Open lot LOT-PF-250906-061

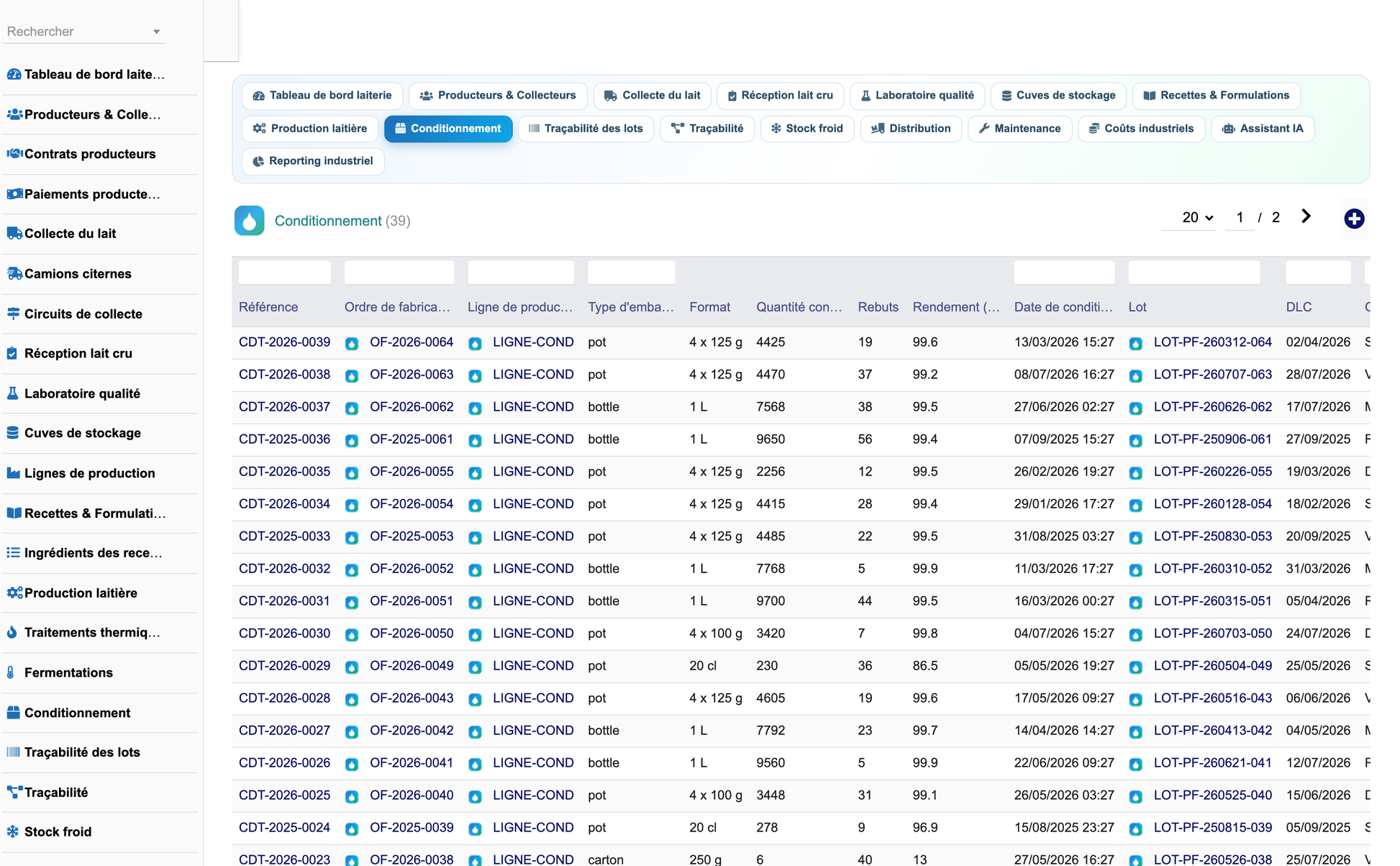pos(1212,439)
